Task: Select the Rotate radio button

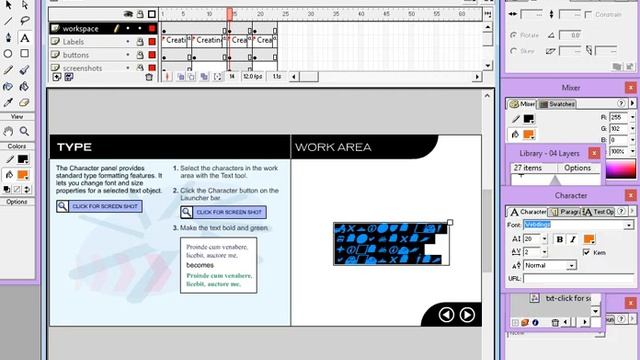Action: pyautogui.click(x=513, y=35)
